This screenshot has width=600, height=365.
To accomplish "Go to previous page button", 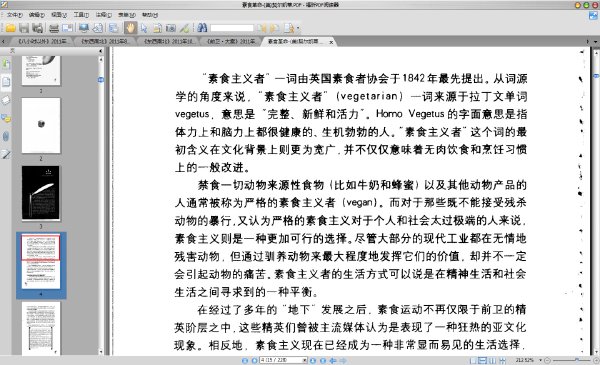I will pos(254,360).
